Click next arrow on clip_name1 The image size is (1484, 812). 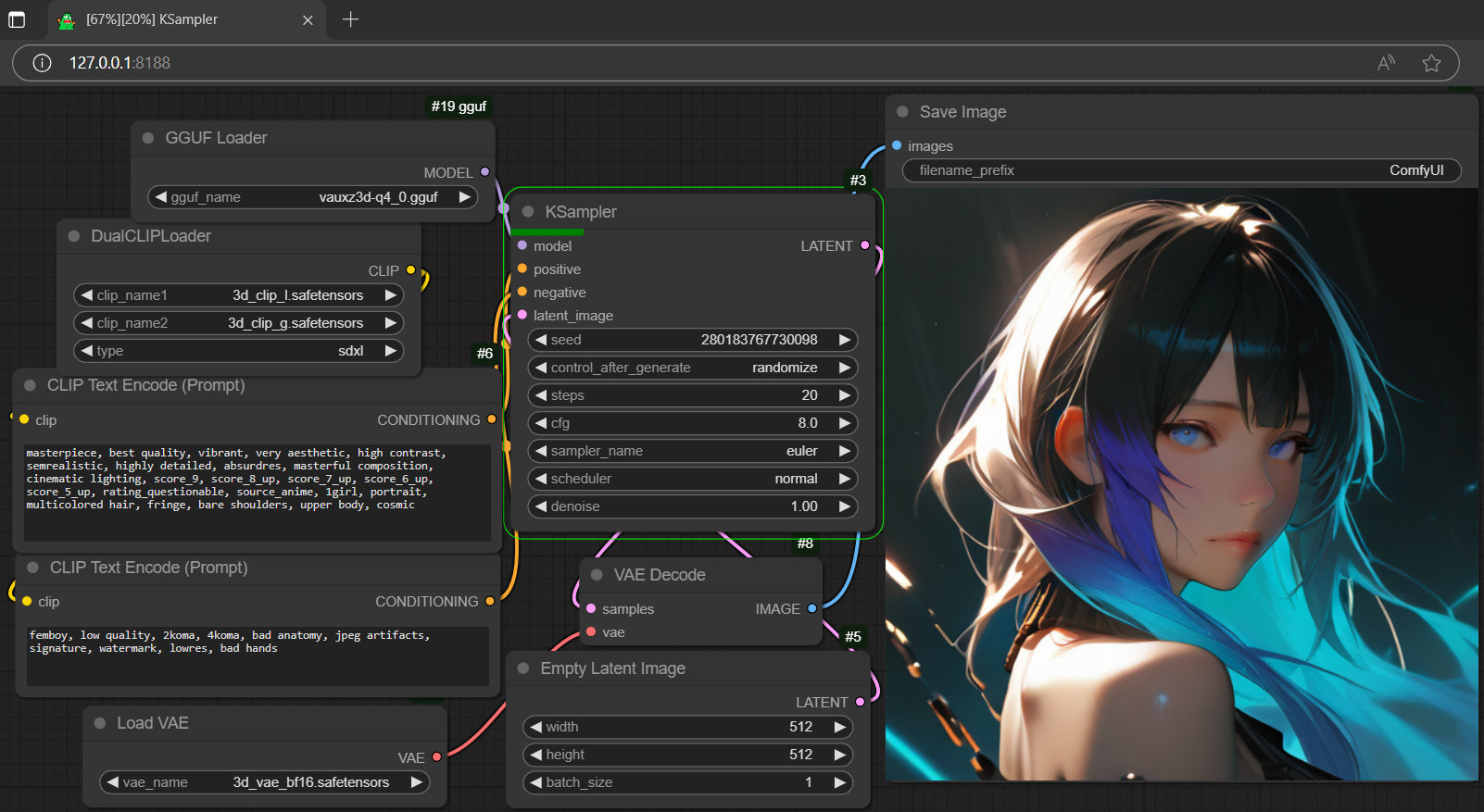[x=391, y=295]
